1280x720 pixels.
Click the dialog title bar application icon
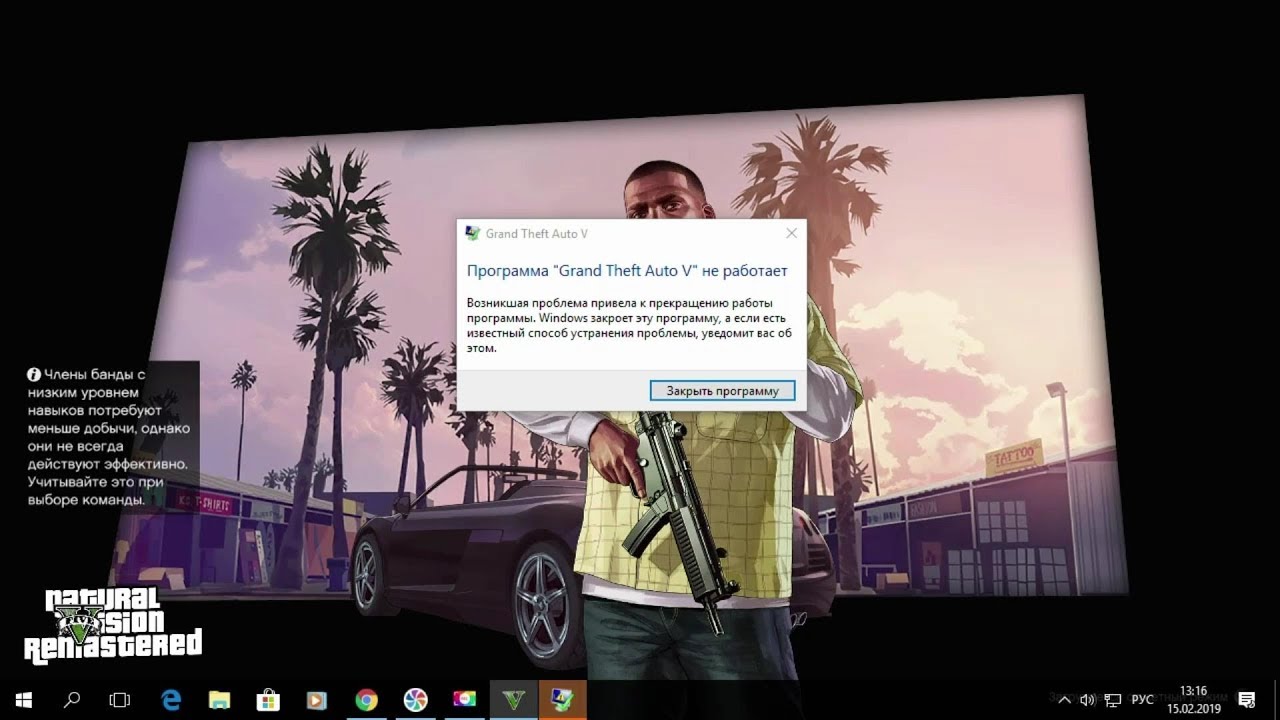473,233
